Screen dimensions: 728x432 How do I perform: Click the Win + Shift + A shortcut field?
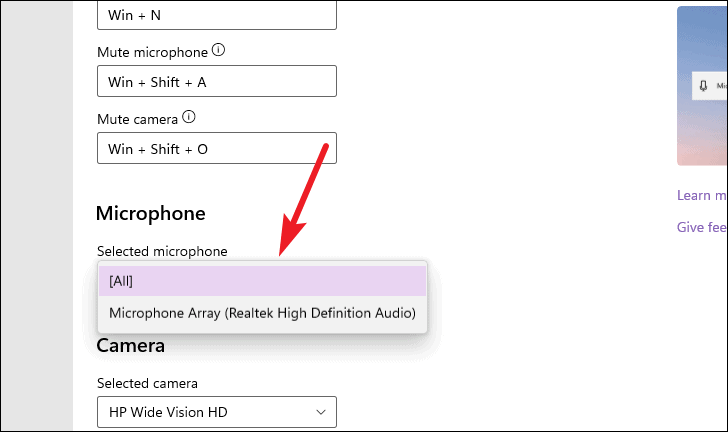click(x=217, y=81)
